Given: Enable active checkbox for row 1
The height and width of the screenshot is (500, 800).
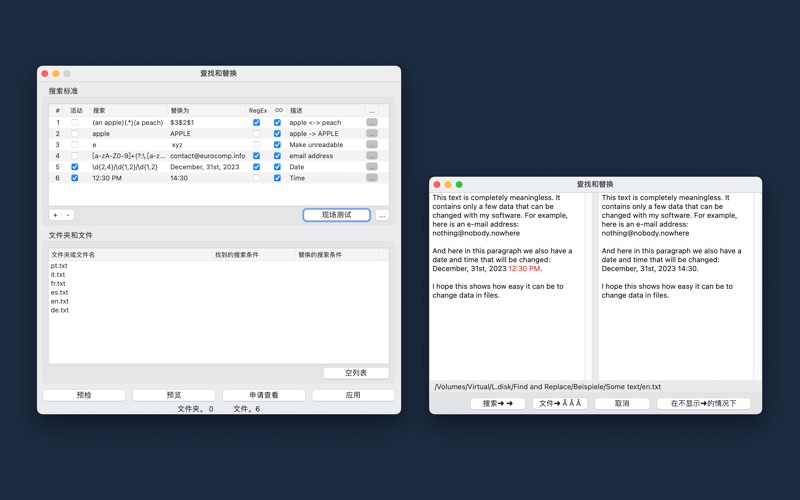Looking at the screenshot, I should [74, 122].
